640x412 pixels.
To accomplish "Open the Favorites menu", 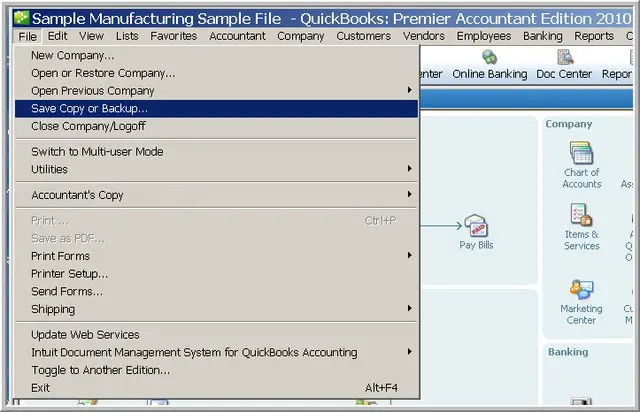I will (173, 36).
